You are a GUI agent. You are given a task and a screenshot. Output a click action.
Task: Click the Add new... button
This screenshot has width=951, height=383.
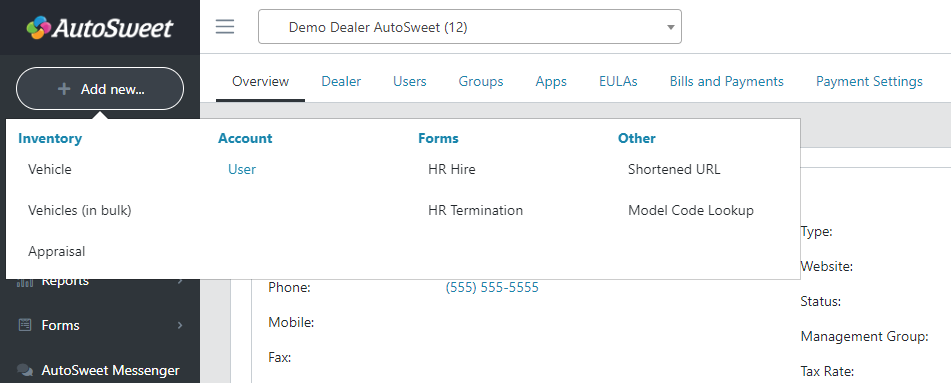pyautogui.click(x=100, y=89)
